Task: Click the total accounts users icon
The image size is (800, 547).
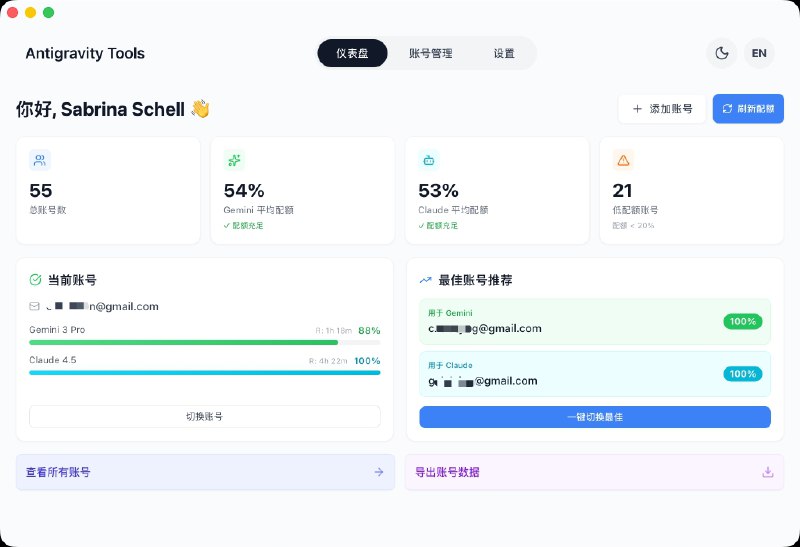Action: coord(40,160)
